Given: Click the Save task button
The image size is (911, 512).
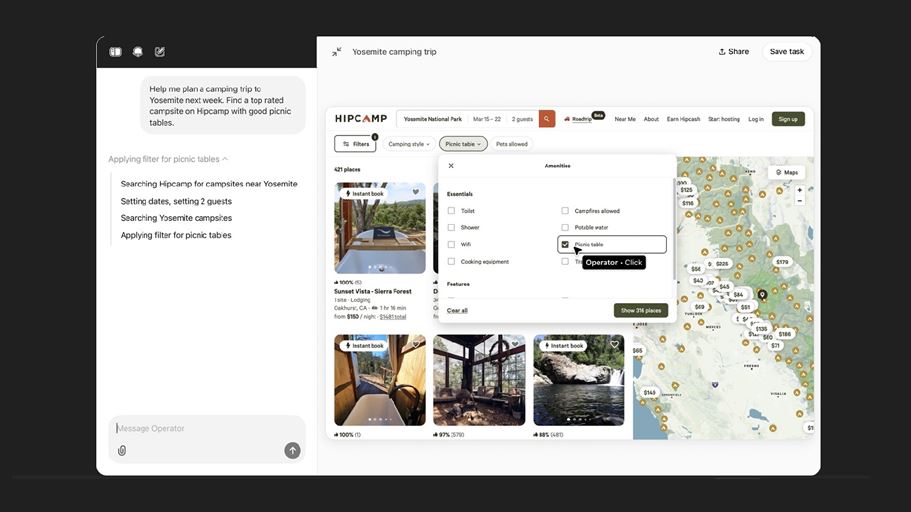Looking at the screenshot, I should (x=787, y=51).
